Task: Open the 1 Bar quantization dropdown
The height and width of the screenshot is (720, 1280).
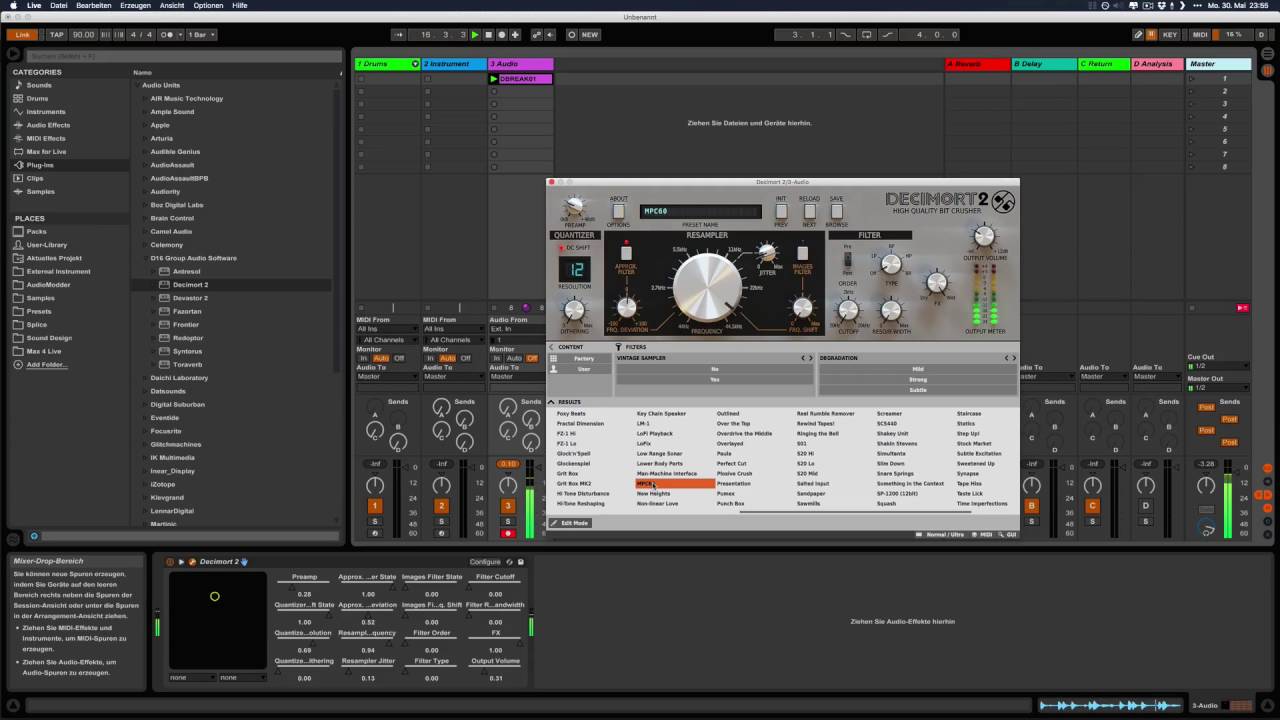Action: [x=202, y=34]
